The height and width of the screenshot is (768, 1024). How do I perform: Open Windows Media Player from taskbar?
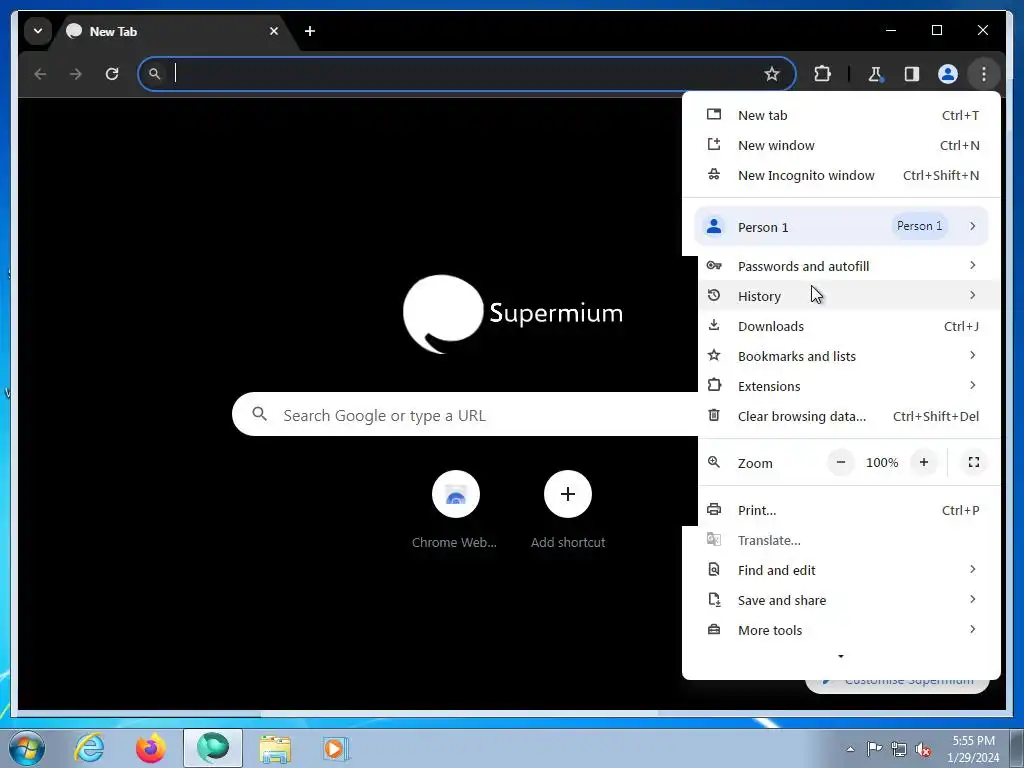click(336, 748)
